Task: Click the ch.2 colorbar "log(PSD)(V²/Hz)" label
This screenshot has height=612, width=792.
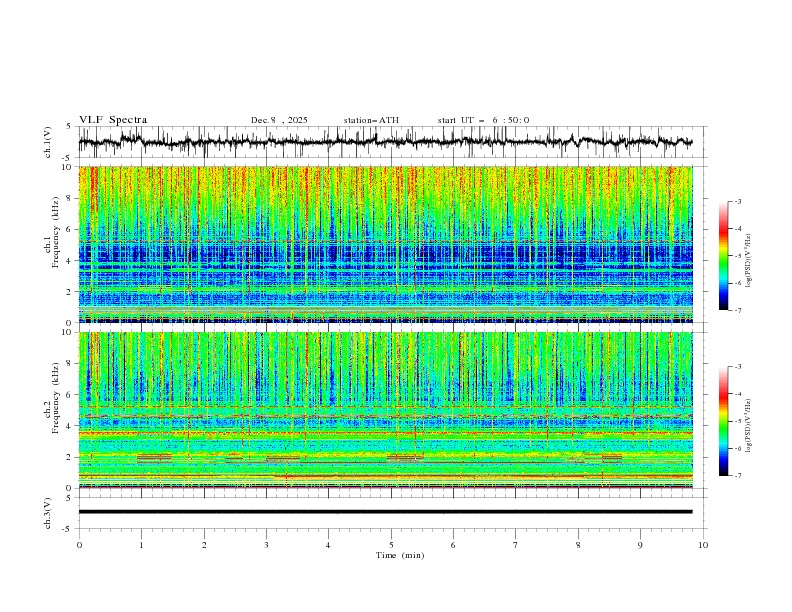Action: pos(749,426)
